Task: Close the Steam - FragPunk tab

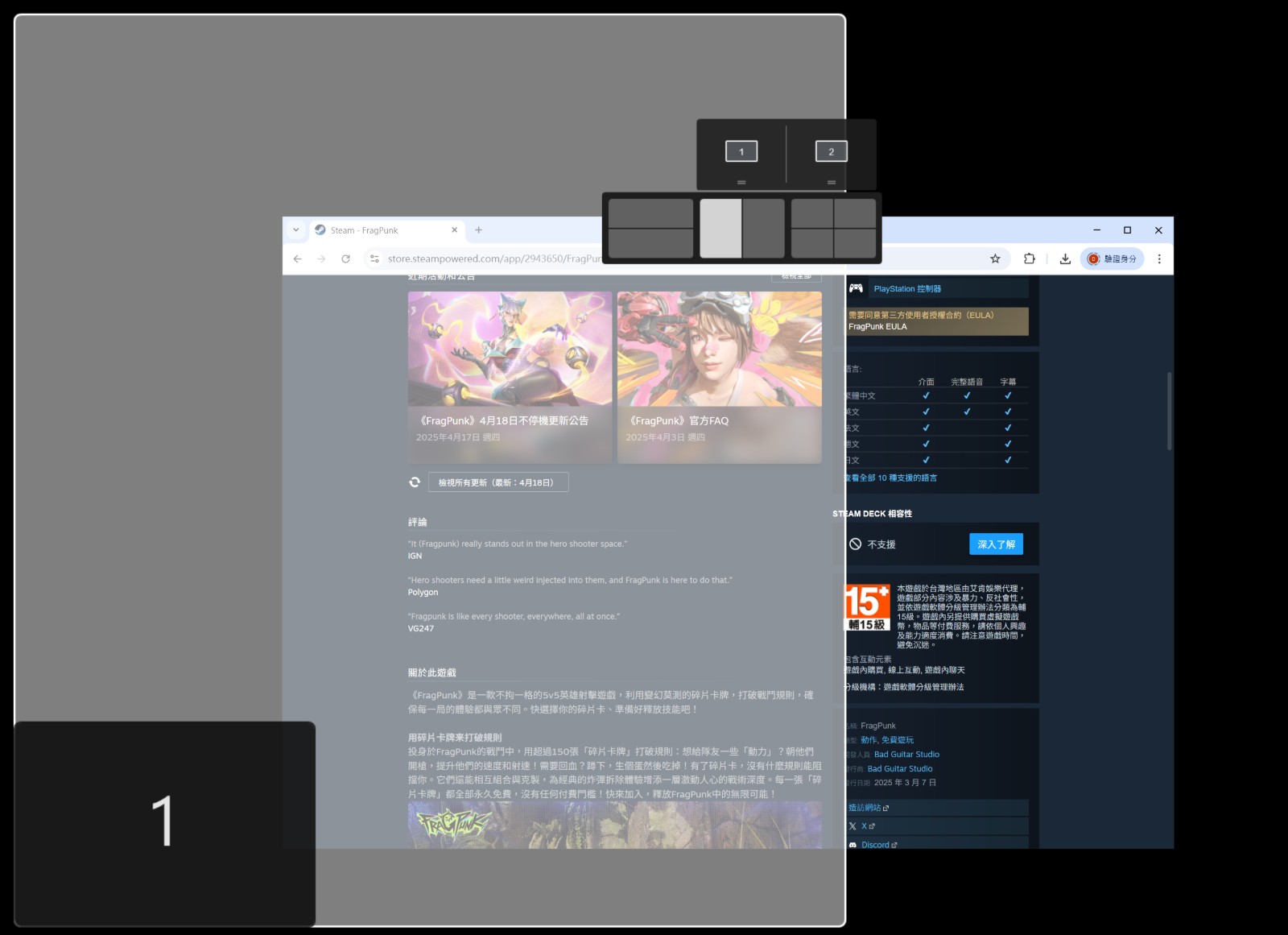Action: (x=454, y=230)
